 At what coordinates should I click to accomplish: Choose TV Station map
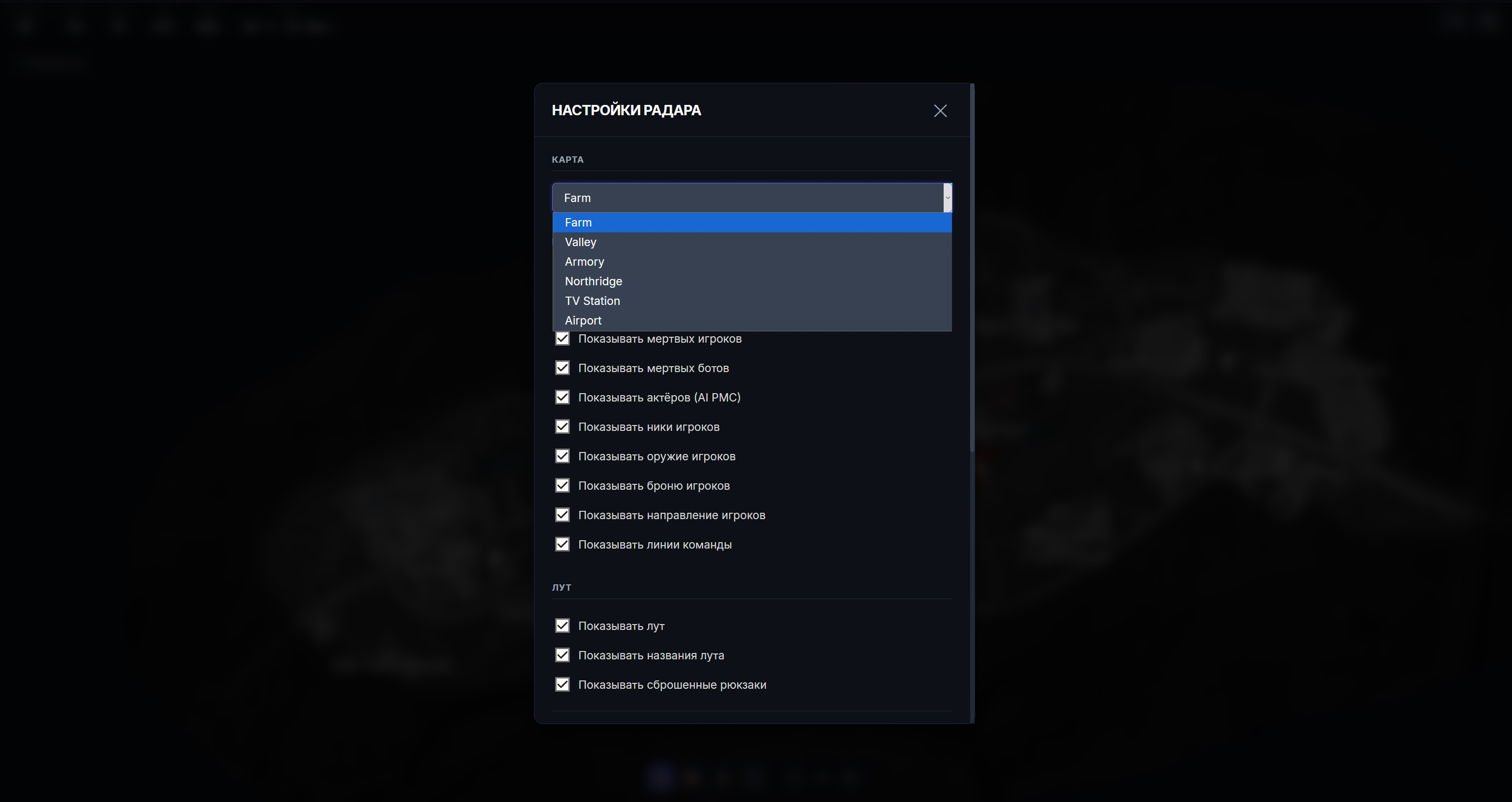click(592, 301)
